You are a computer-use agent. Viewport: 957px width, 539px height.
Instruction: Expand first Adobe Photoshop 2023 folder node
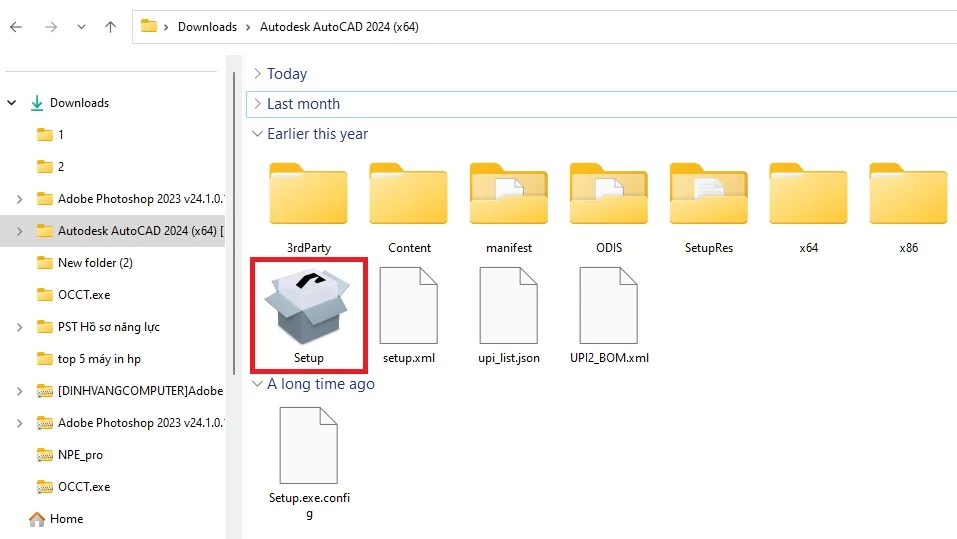point(20,199)
